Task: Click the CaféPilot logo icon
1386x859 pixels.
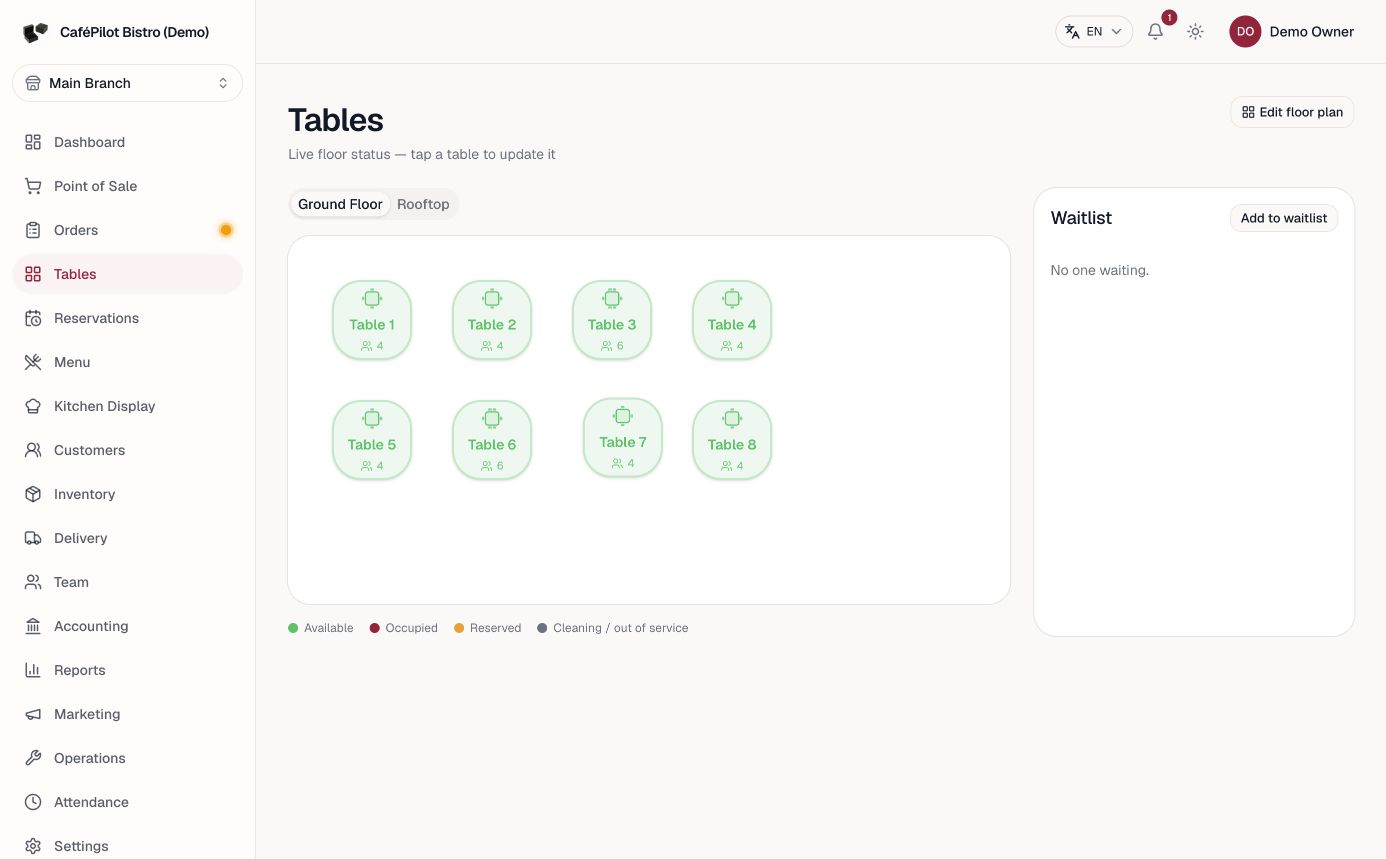Action: 35,32
